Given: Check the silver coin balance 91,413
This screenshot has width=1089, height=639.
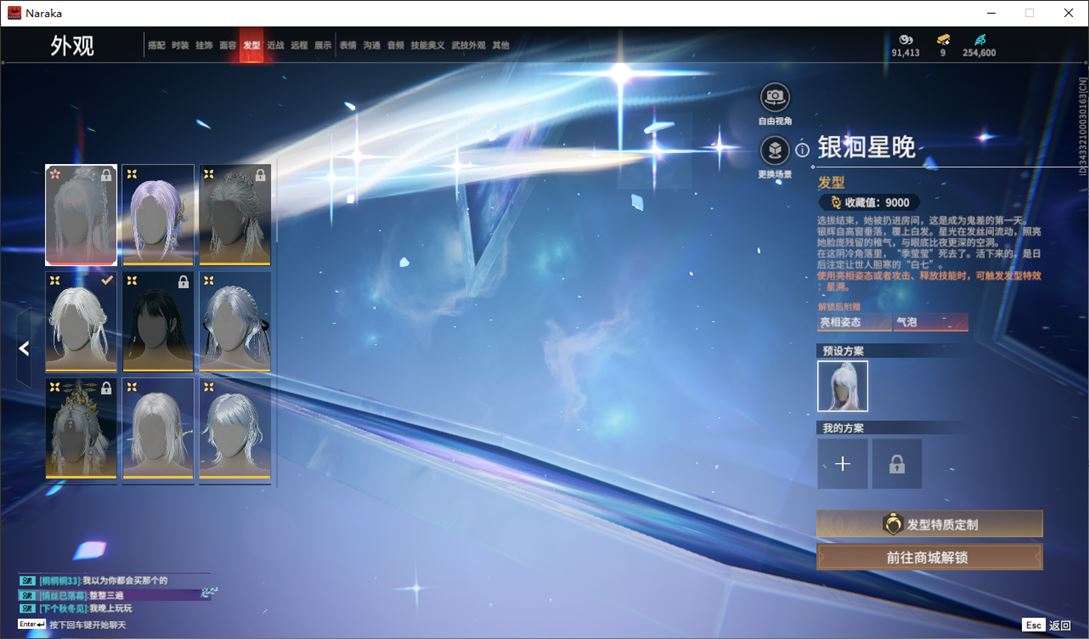Looking at the screenshot, I should click(x=906, y=46).
